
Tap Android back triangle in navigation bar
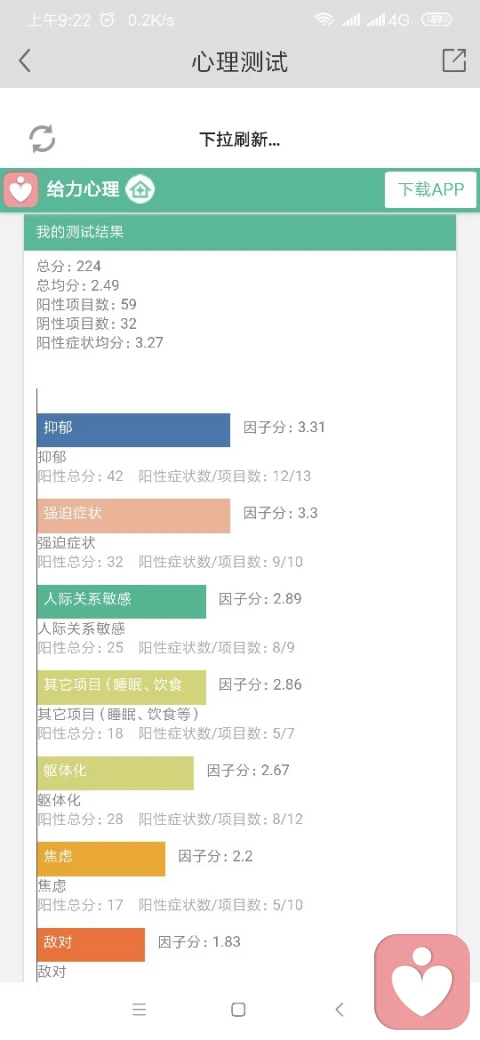(x=339, y=1009)
